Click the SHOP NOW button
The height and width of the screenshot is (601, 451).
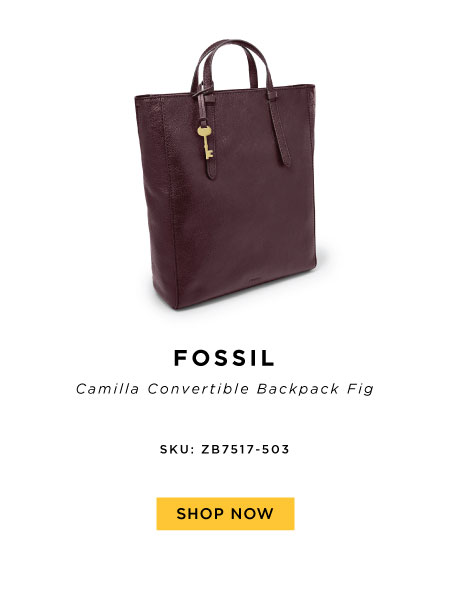pos(225,514)
